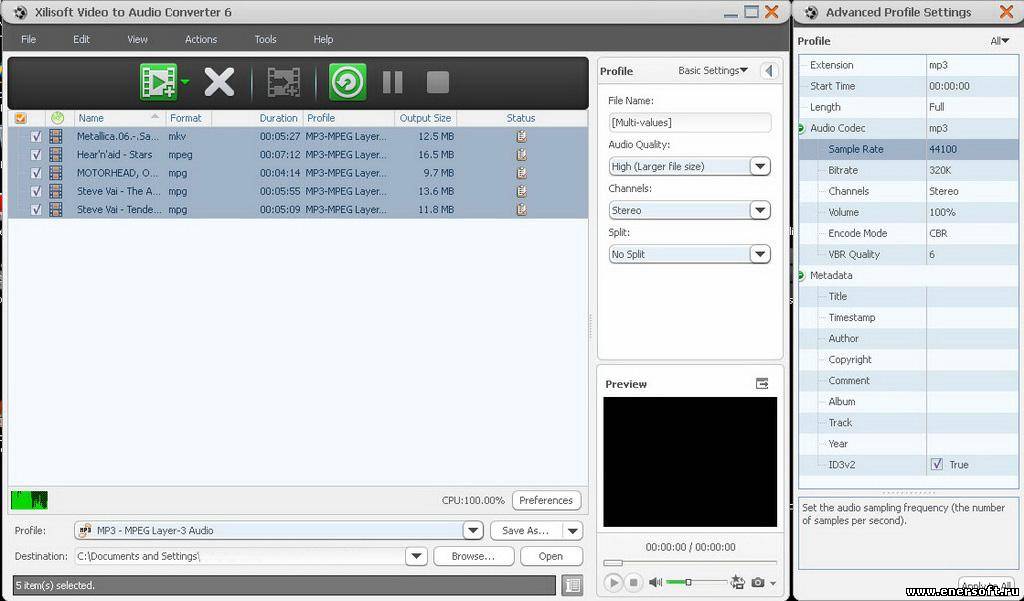The image size is (1024, 601).
Task: Open Basic Settings dropdown in Profile panel
Action: tap(712, 71)
